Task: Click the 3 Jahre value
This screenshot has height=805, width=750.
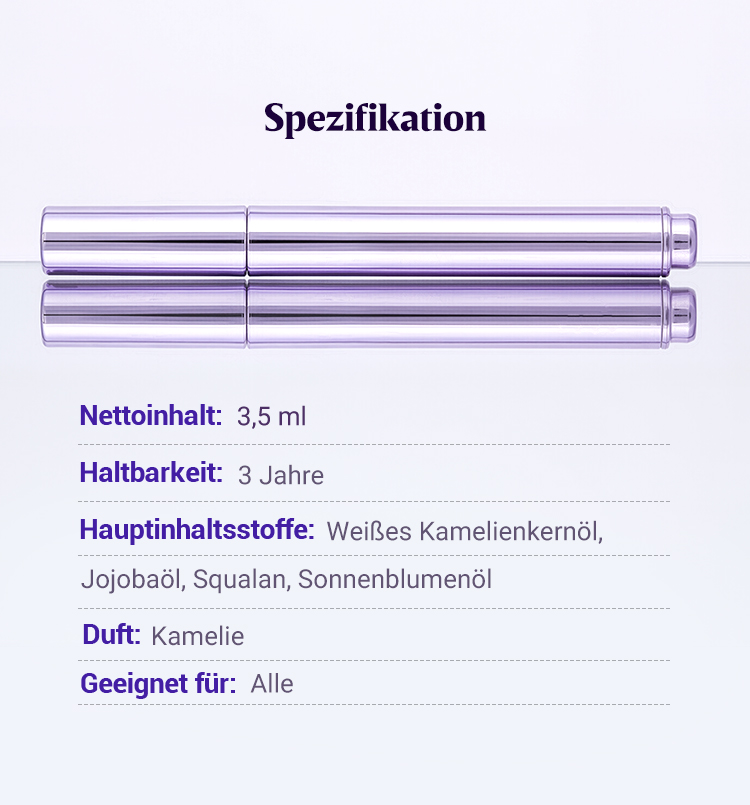Action: (x=281, y=475)
